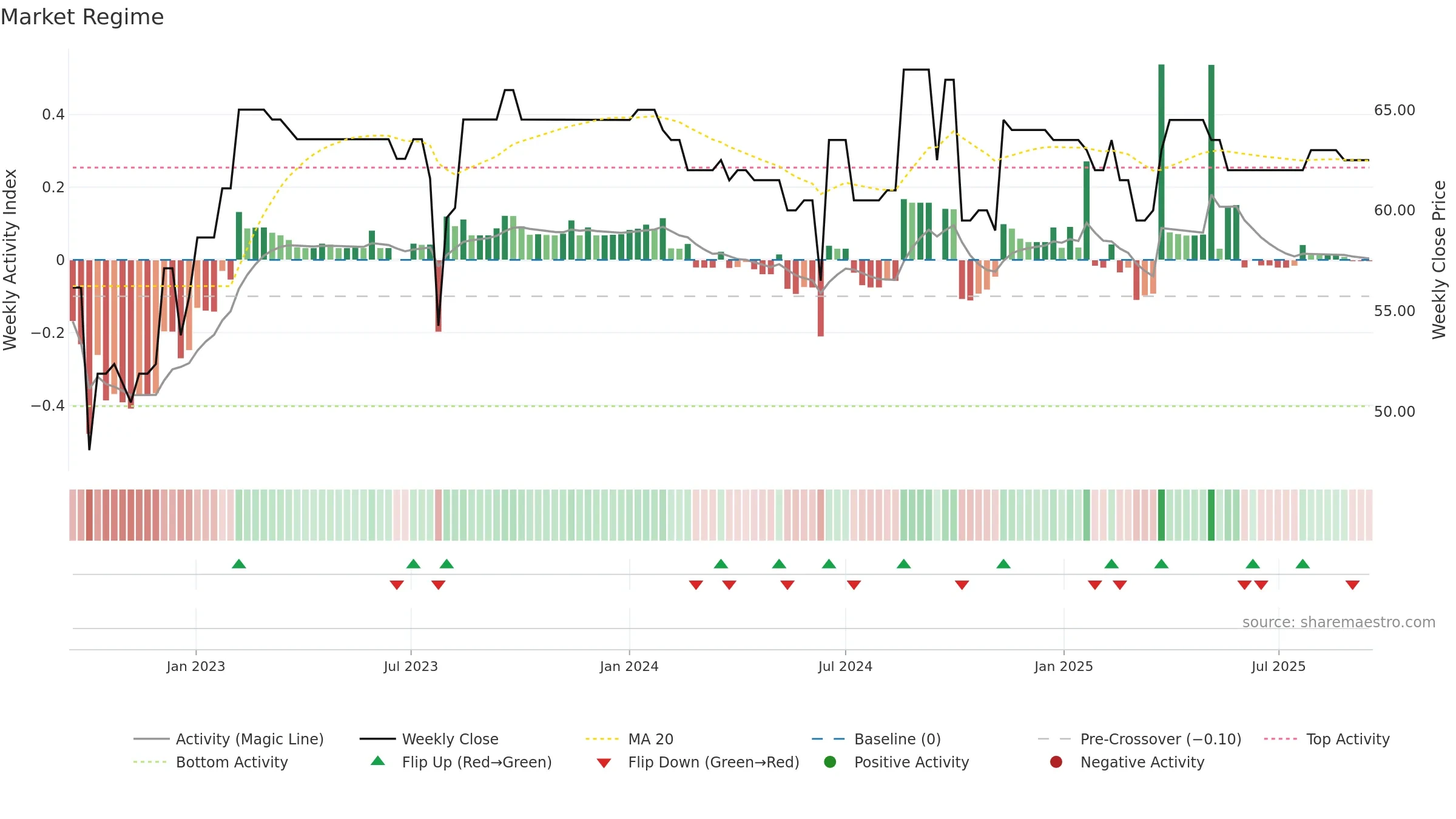This screenshot has width=1456, height=819.
Task: Click the Jan 2023 axis label
Action: tap(196, 666)
